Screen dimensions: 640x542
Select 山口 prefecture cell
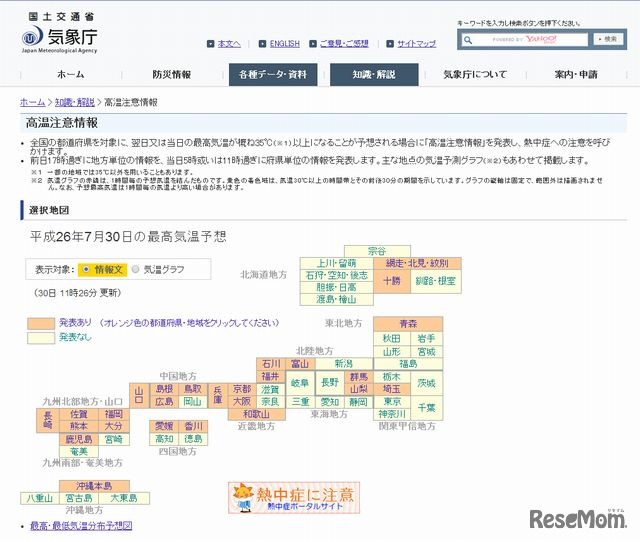pyautogui.click(x=139, y=395)
